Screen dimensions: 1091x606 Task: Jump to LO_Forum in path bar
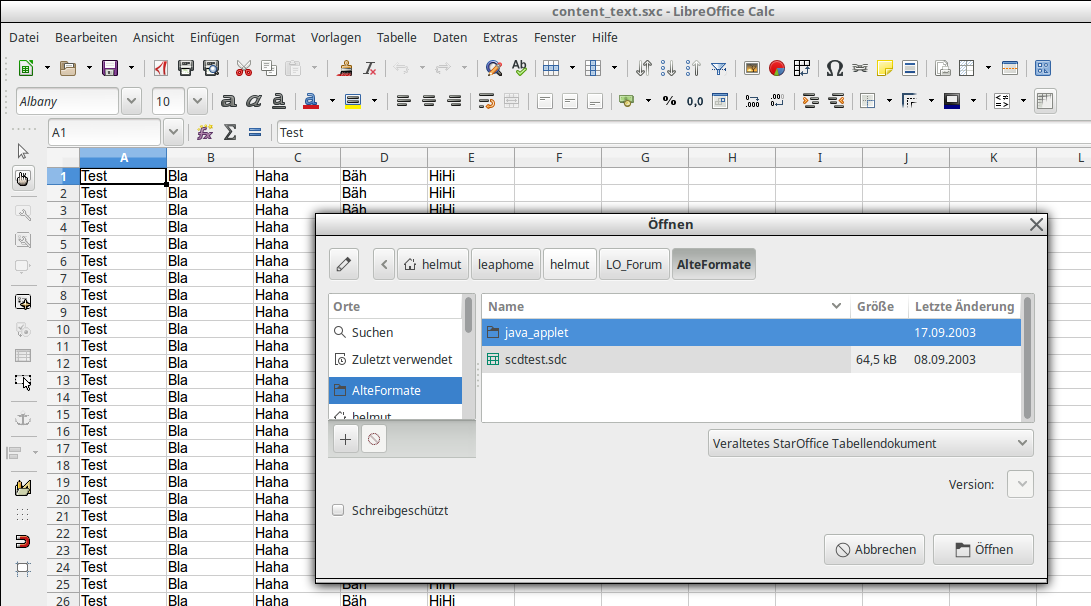tap(634, 264)
